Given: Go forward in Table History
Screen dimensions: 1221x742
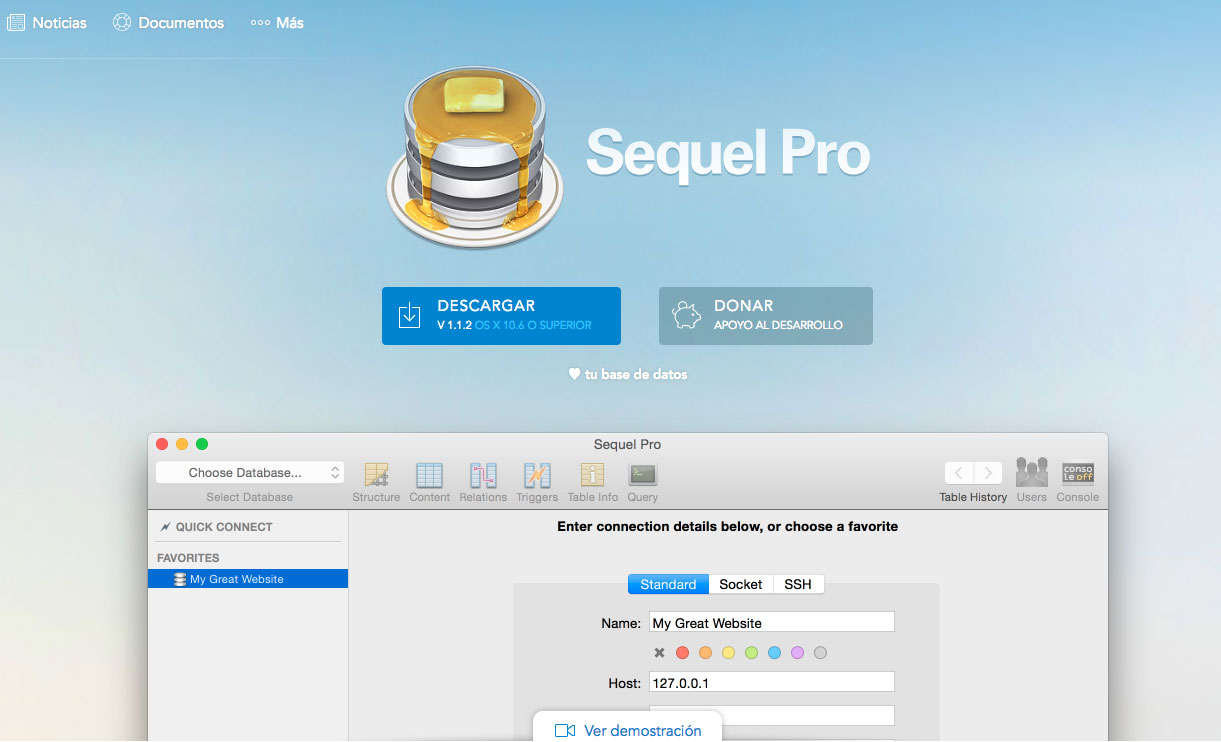Looking at the screenshot, I should [x=988, y=473].
